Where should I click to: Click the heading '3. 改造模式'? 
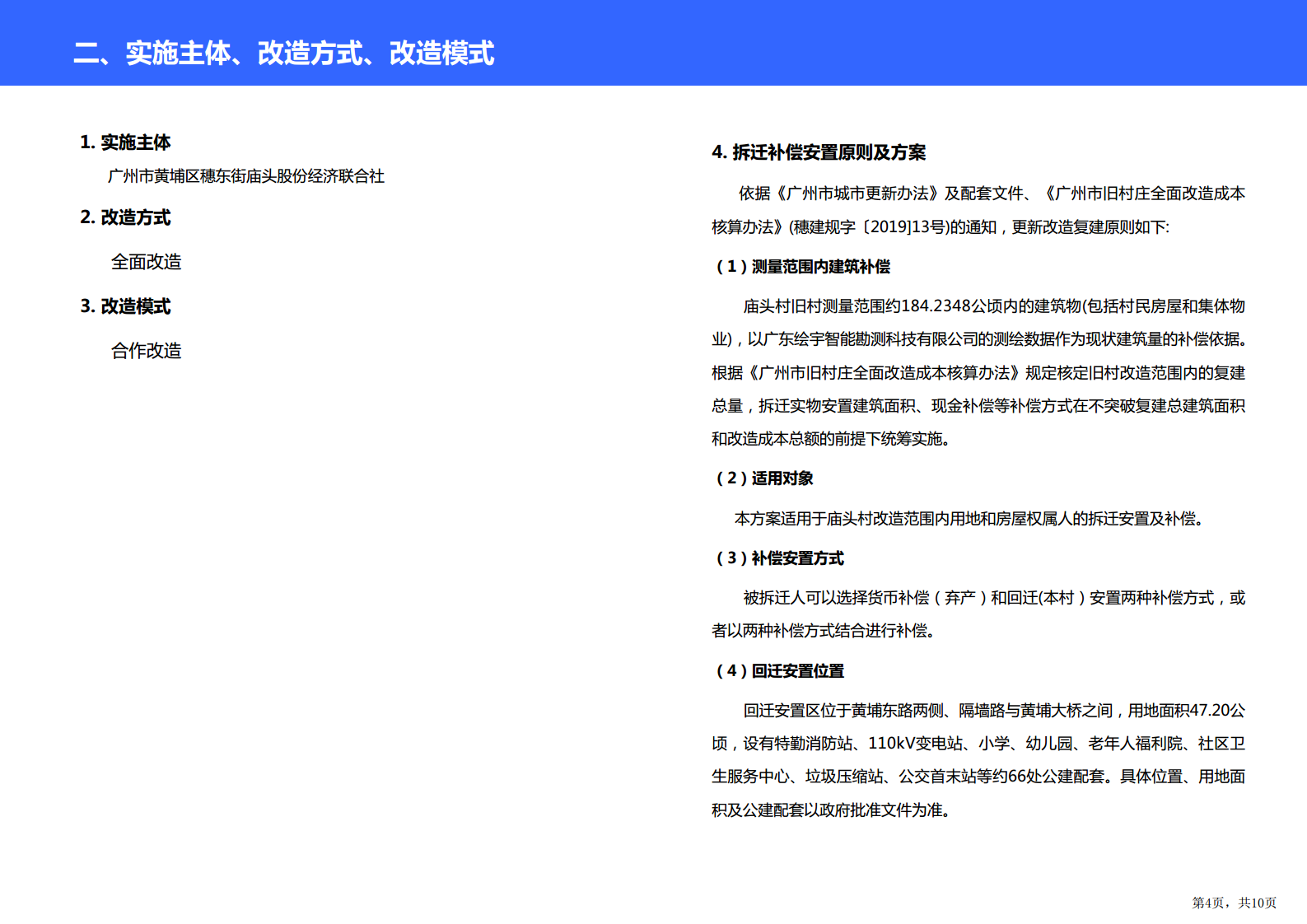(125, 306)
